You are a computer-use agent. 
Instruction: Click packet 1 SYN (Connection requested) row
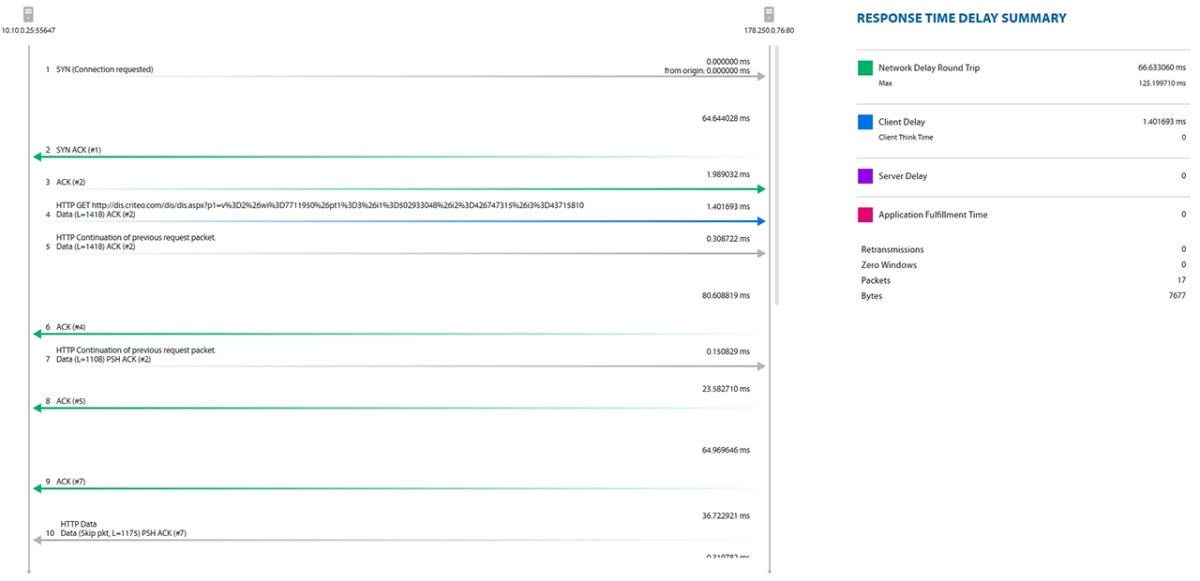[399, 70]
